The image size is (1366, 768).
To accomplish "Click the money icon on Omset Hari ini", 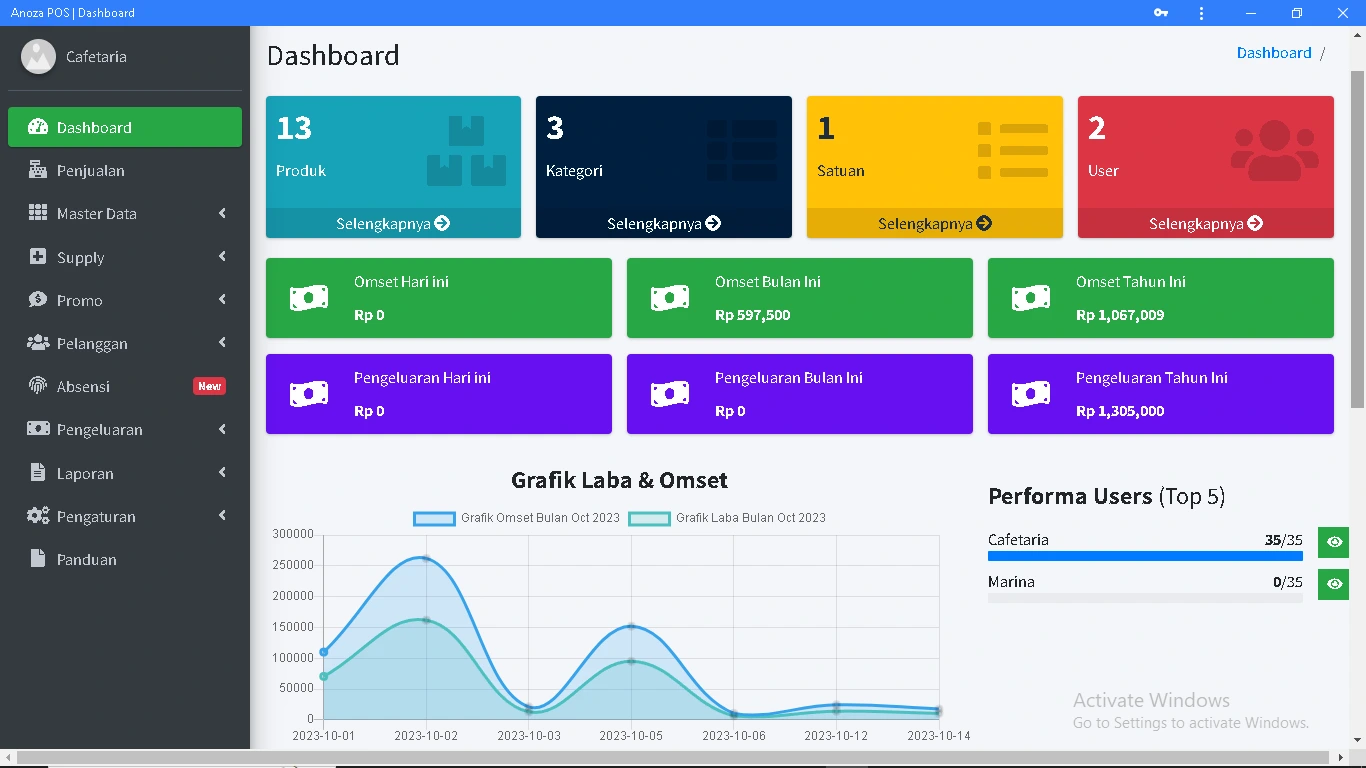I will click(309, 298).
